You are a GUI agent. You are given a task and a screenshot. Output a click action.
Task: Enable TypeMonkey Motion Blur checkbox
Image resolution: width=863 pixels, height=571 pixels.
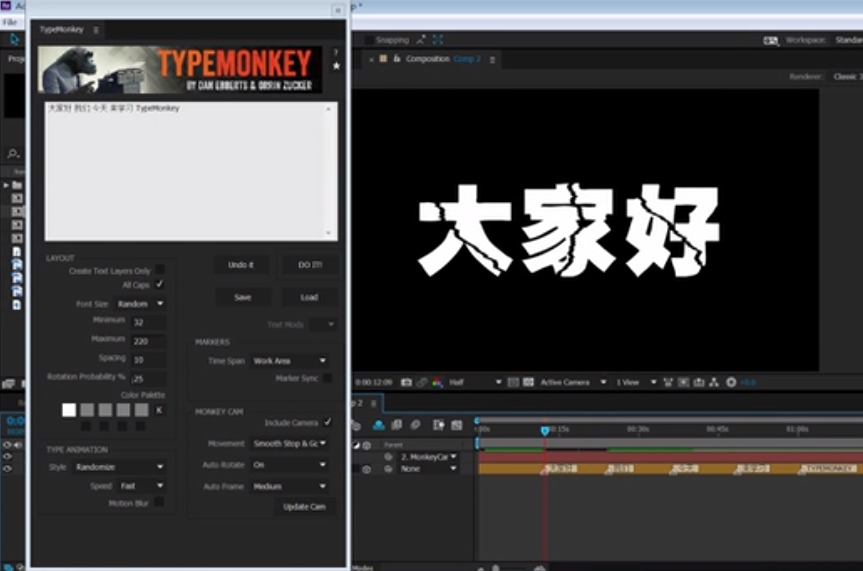point(159,502)
